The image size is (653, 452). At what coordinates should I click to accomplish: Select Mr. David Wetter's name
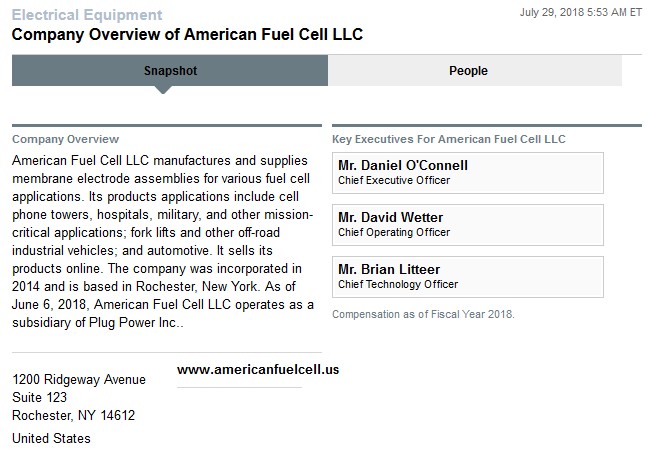(390, 217)
